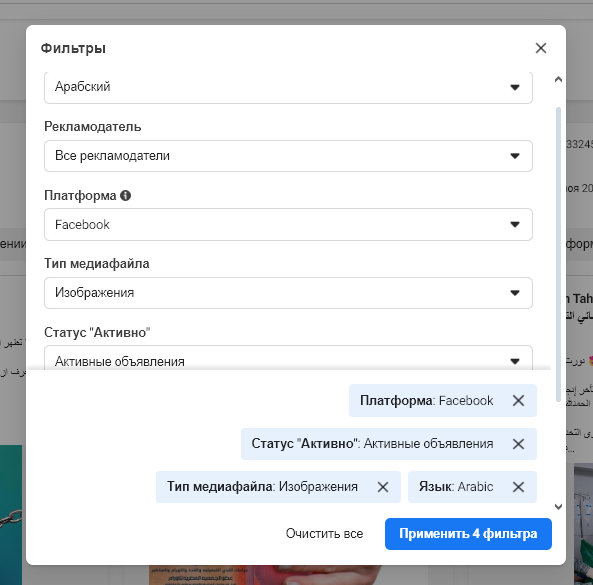
Task: Click the Тип медиафайла: Изображения chip label
Action: coord(262,487)
